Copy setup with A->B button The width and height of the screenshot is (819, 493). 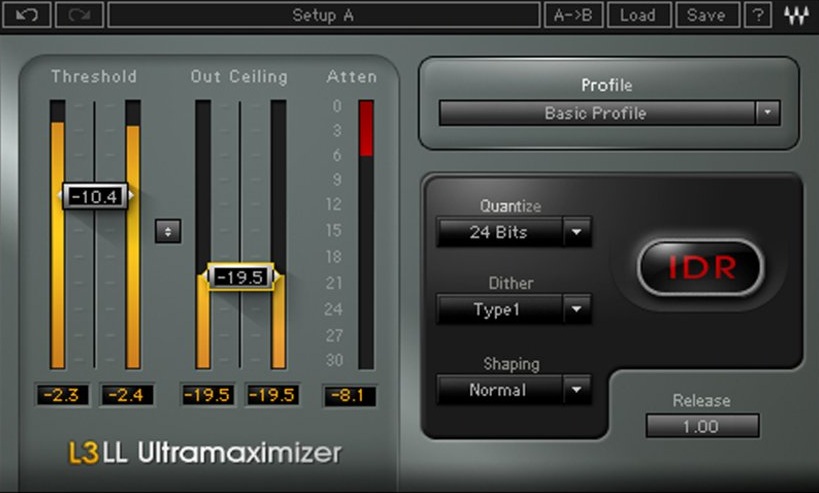click(573, 15)
